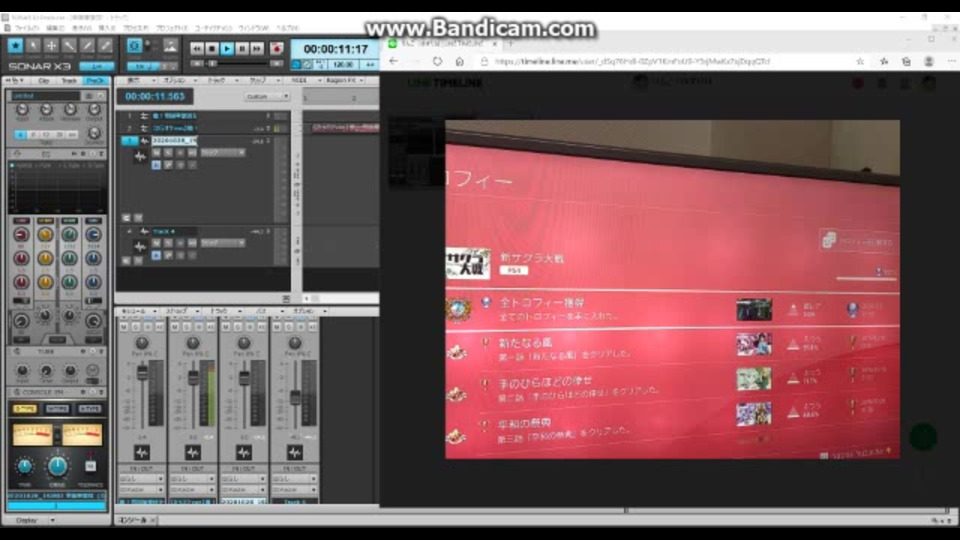
Task: Close the LINE Timeline browser tab
Action: [x=495, y=44]
